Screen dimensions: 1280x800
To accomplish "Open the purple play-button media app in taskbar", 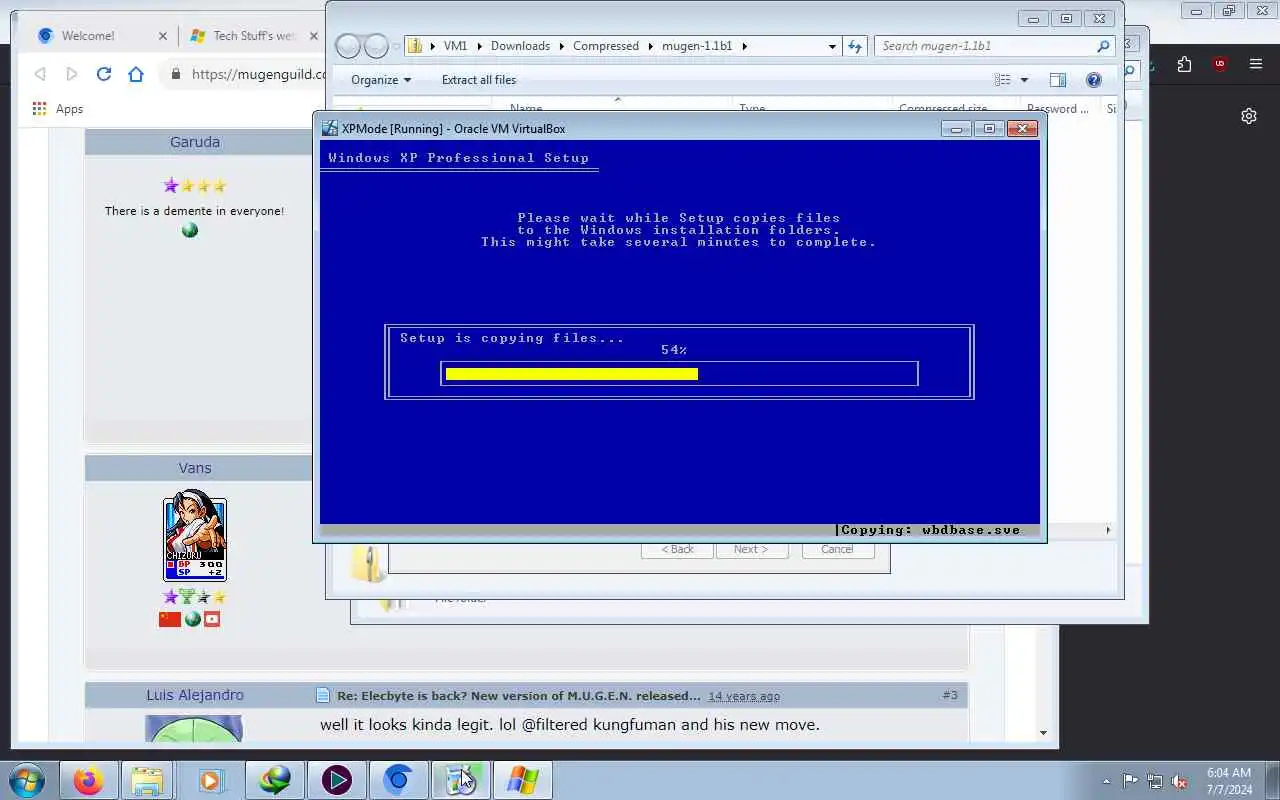I will pyautogui.click(x=336, y=780).
